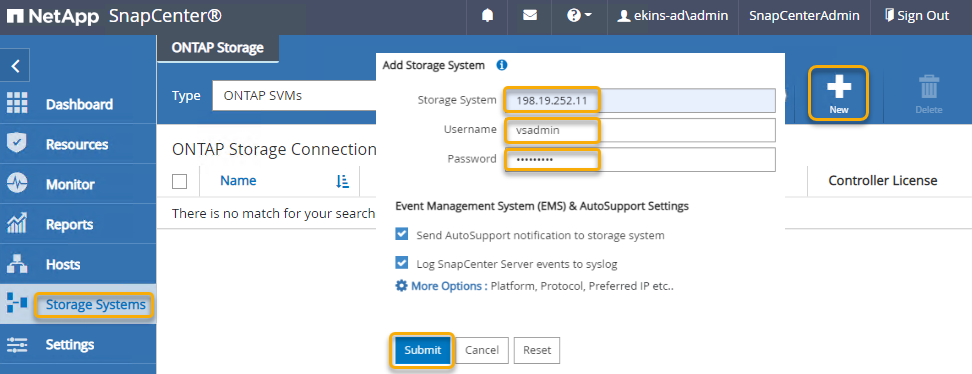Click the SnapCenterAdmin role label
972x374 pixels.
coord(804,16)
